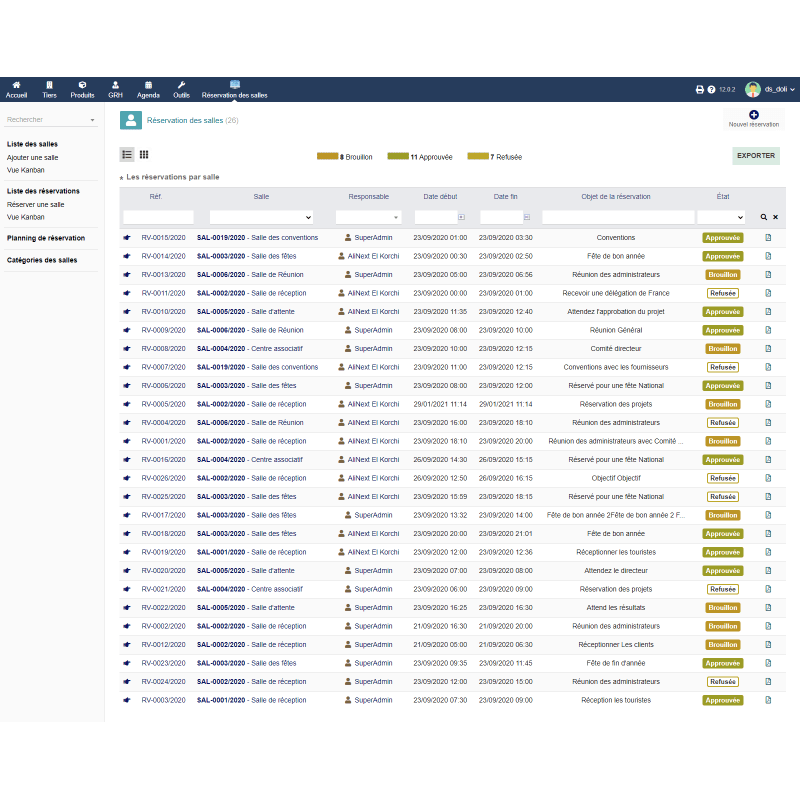Switch to grid kanban view icon
Image resolution: width=800 pixels, height=800 pixels.
[144, 154]
